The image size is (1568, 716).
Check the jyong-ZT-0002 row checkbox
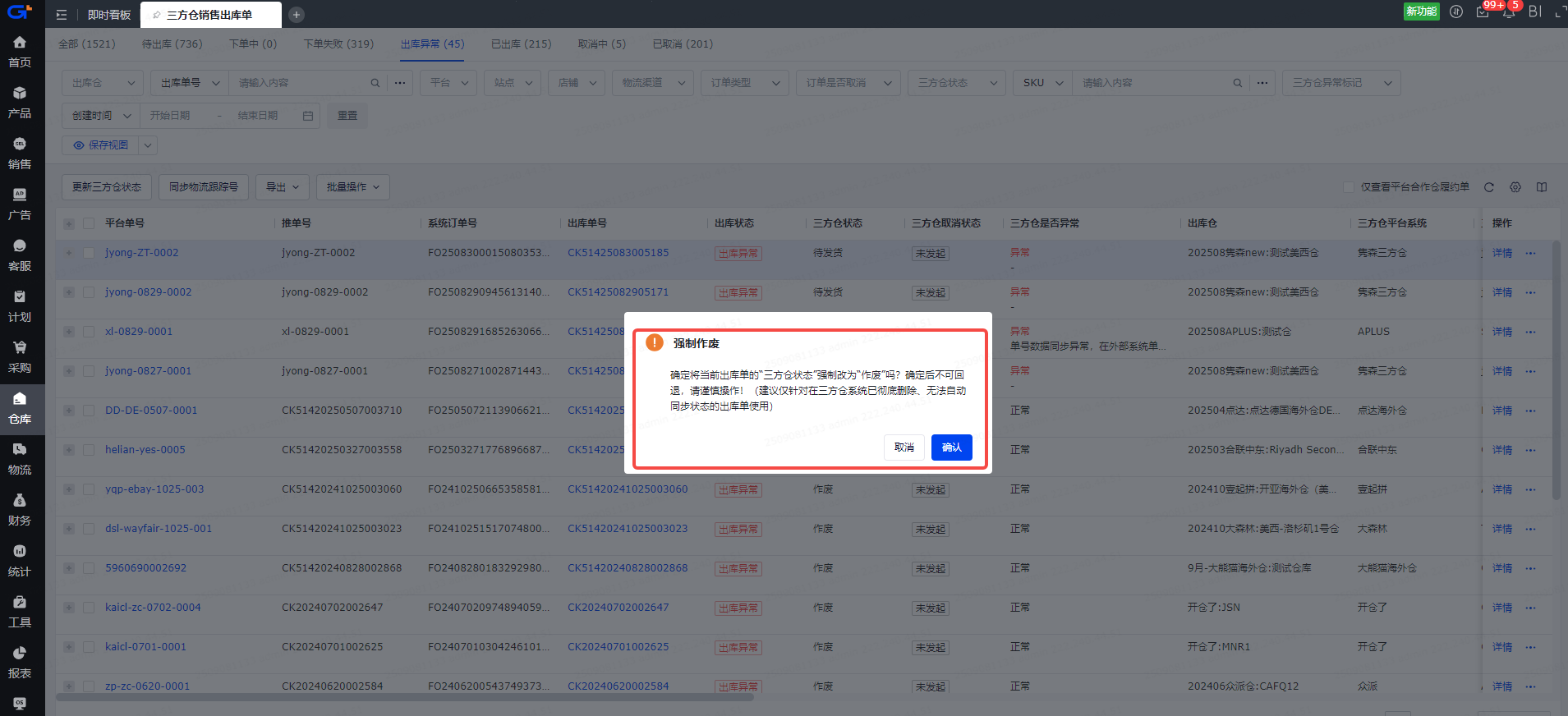click(89, 253)
